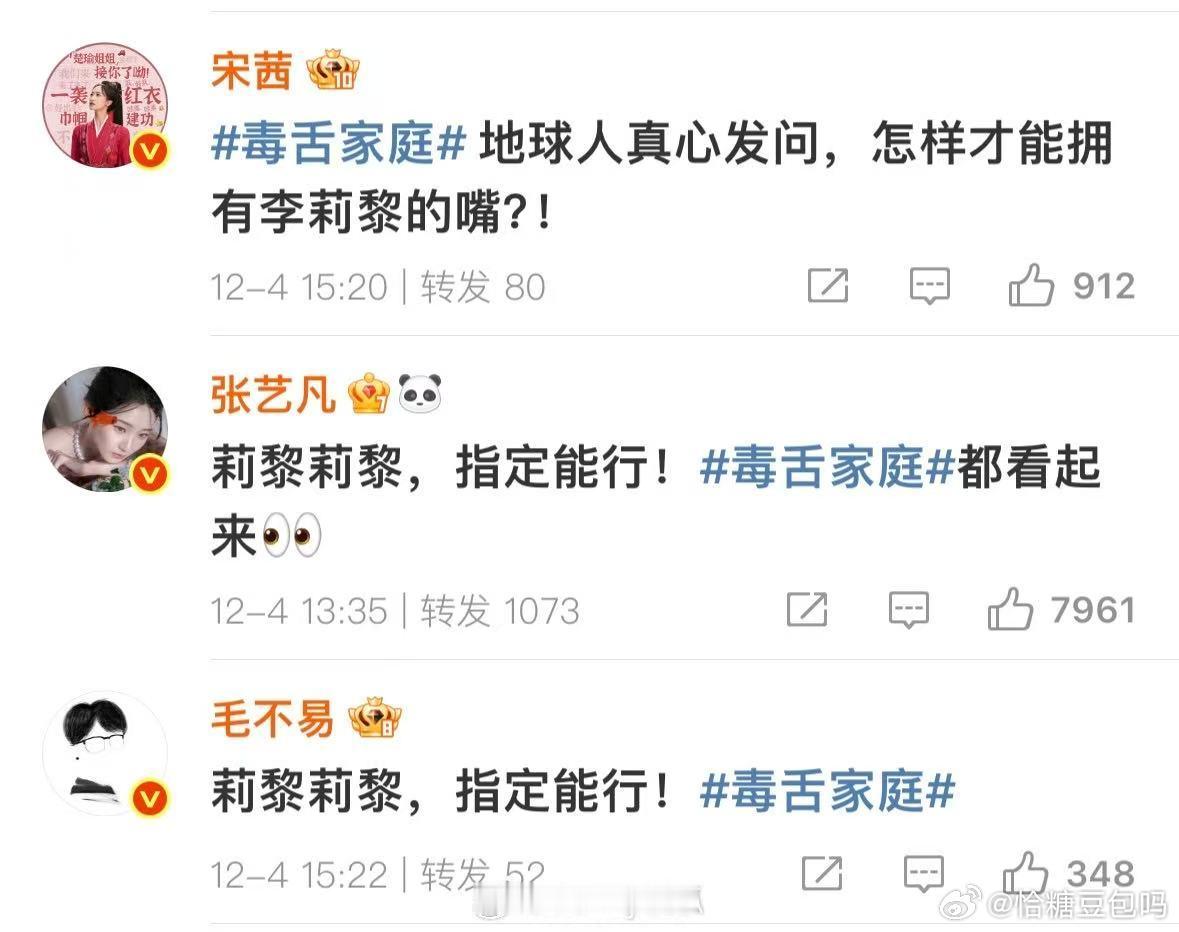Image resolution: width=1179 pixels, height=932 pixels.
Task: Open #毒舌家庭# hashtag in 毛不易's post
Action: [827, 791]
